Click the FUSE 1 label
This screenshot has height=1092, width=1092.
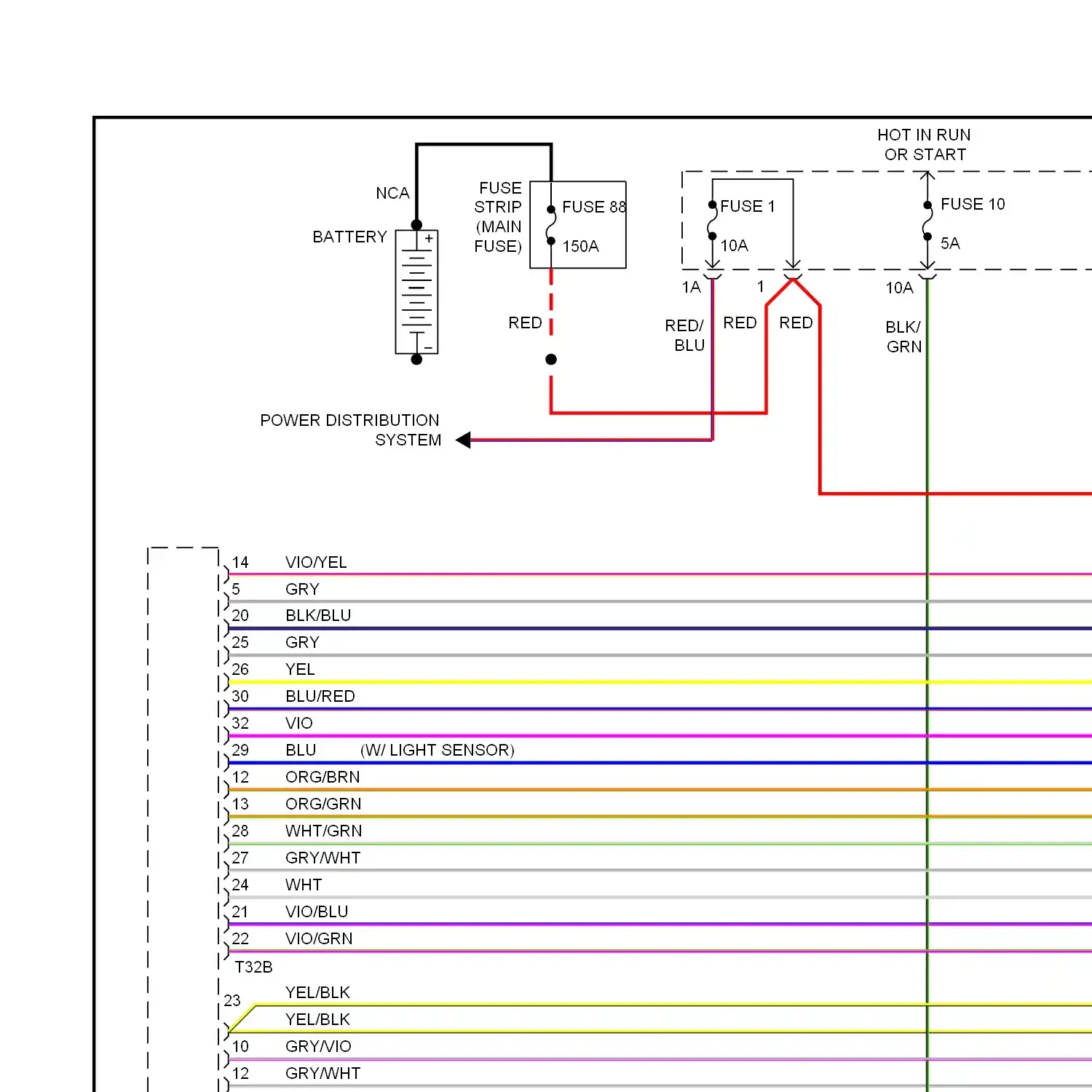click(x=748, y=206)
